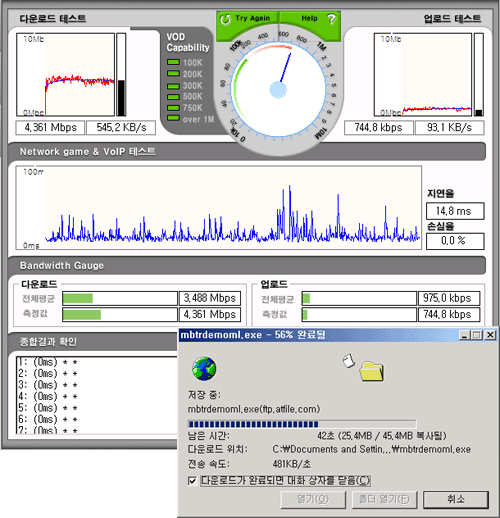
Task: Click the 업로드 테스트 heading
Action: (x=452, y=18)
